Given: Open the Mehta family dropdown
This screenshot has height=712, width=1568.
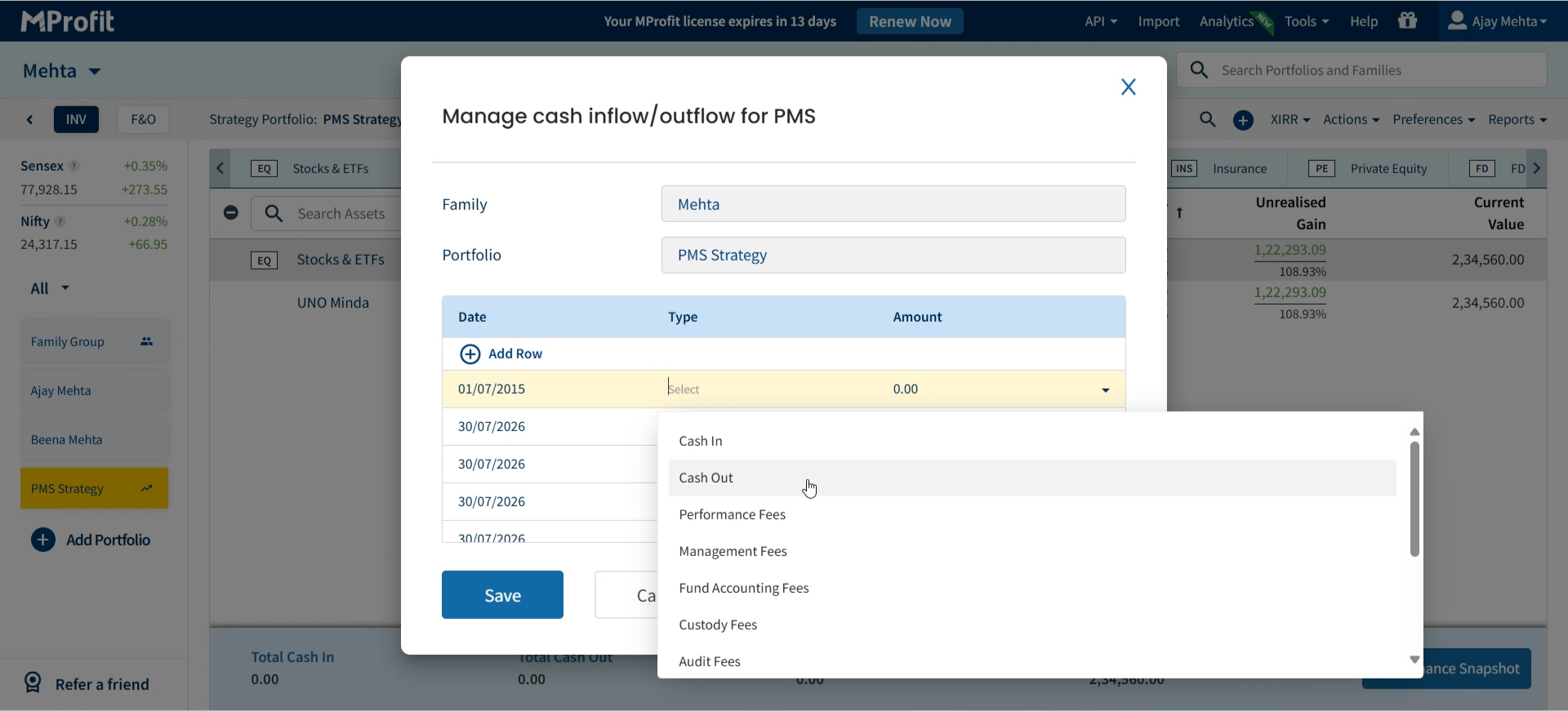Looking at the screenshot, I should point(62,71).
